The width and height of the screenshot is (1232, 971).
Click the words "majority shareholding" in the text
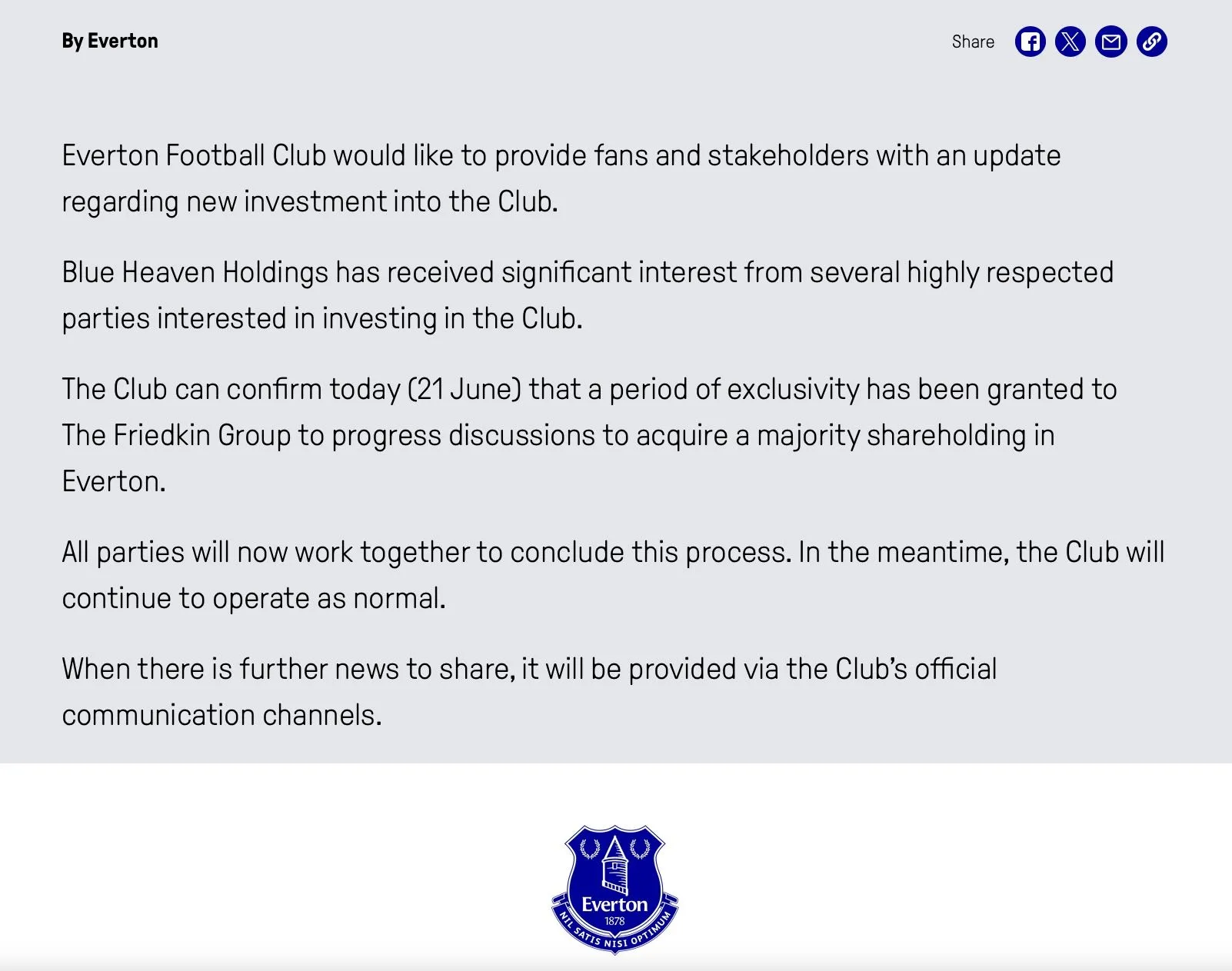891,436
